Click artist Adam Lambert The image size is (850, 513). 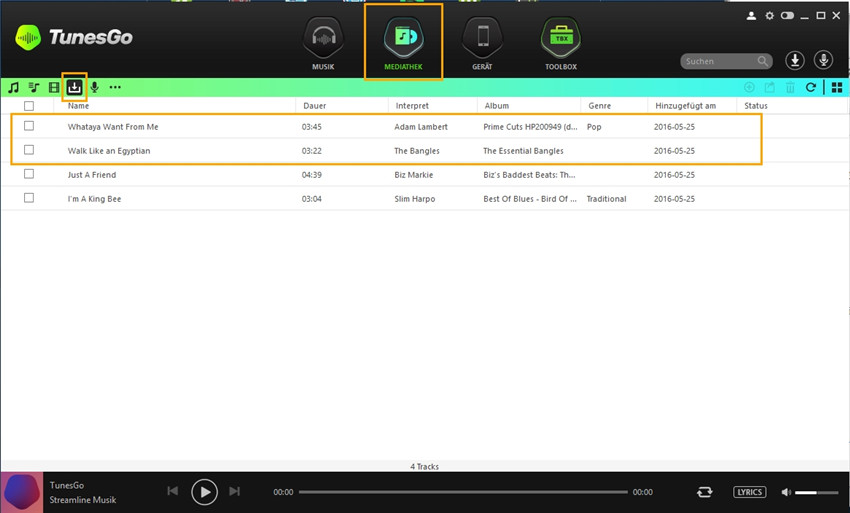pos(421,127)
